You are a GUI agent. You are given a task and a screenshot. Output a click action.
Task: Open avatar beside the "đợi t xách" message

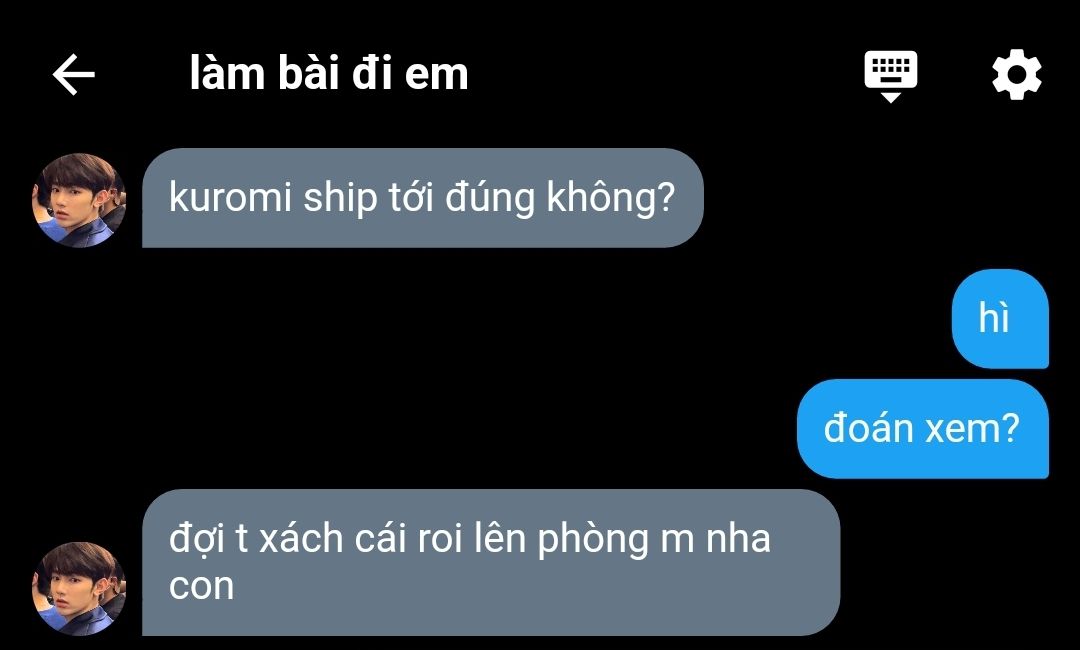point(79,588)
